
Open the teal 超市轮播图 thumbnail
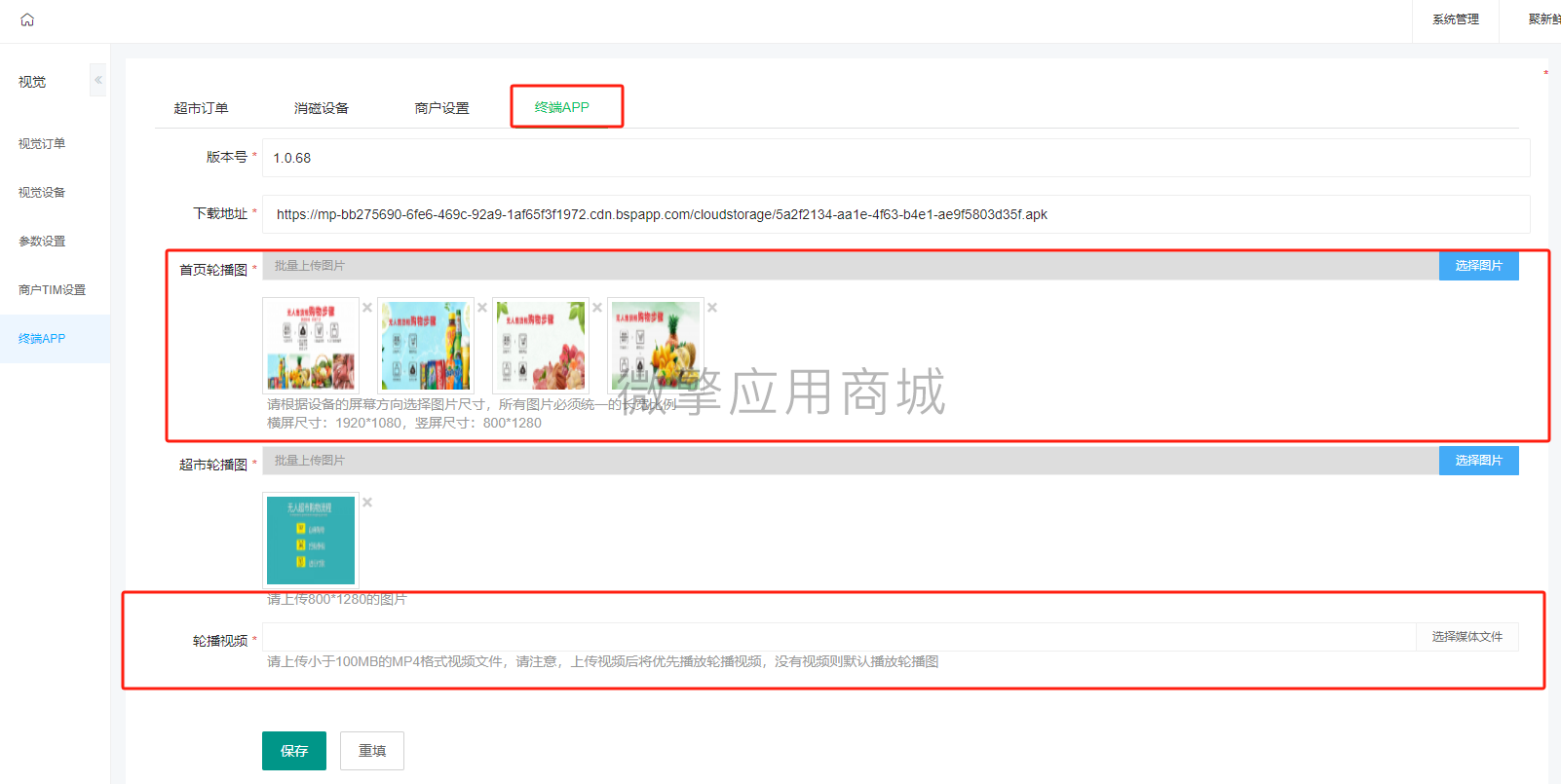[x=311, y=541]
